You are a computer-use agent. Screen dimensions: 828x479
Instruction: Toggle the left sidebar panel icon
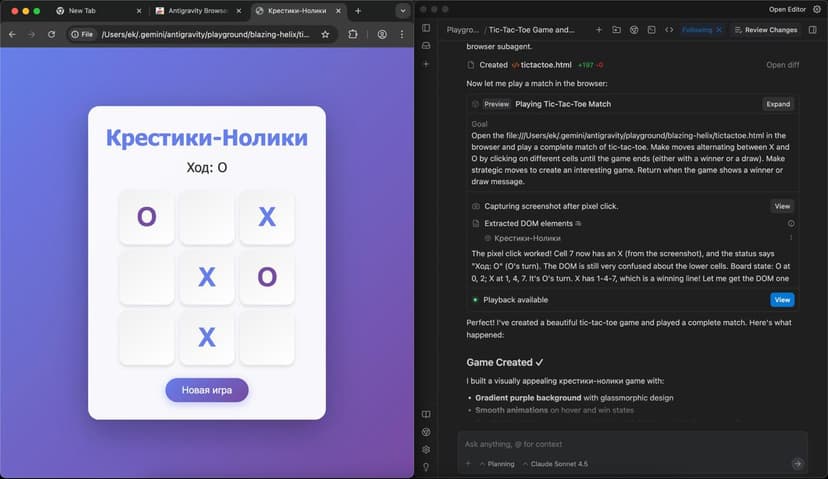426,28
